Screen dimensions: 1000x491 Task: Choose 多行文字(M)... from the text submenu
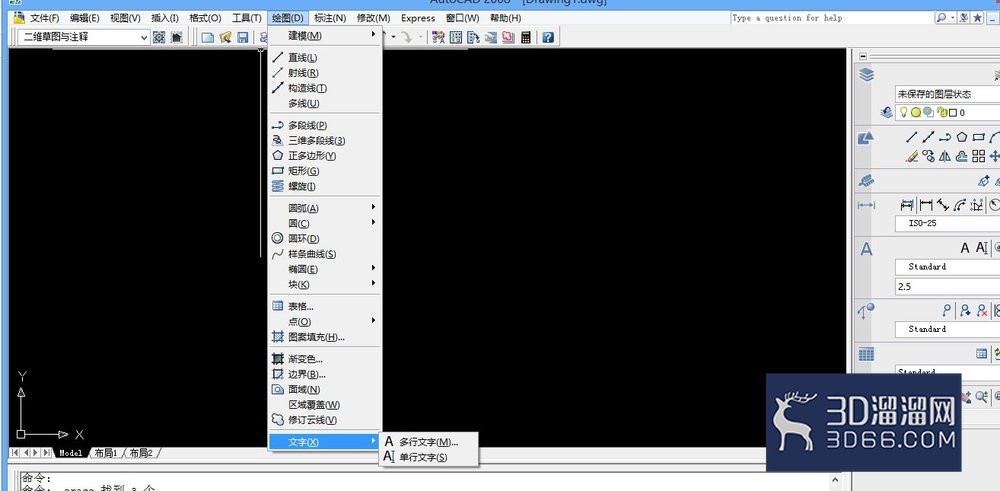[x=429, y=441]
